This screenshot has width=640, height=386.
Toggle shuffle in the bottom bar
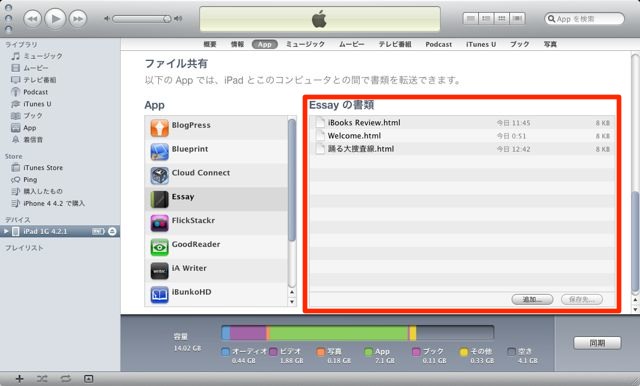click(42, 379)
